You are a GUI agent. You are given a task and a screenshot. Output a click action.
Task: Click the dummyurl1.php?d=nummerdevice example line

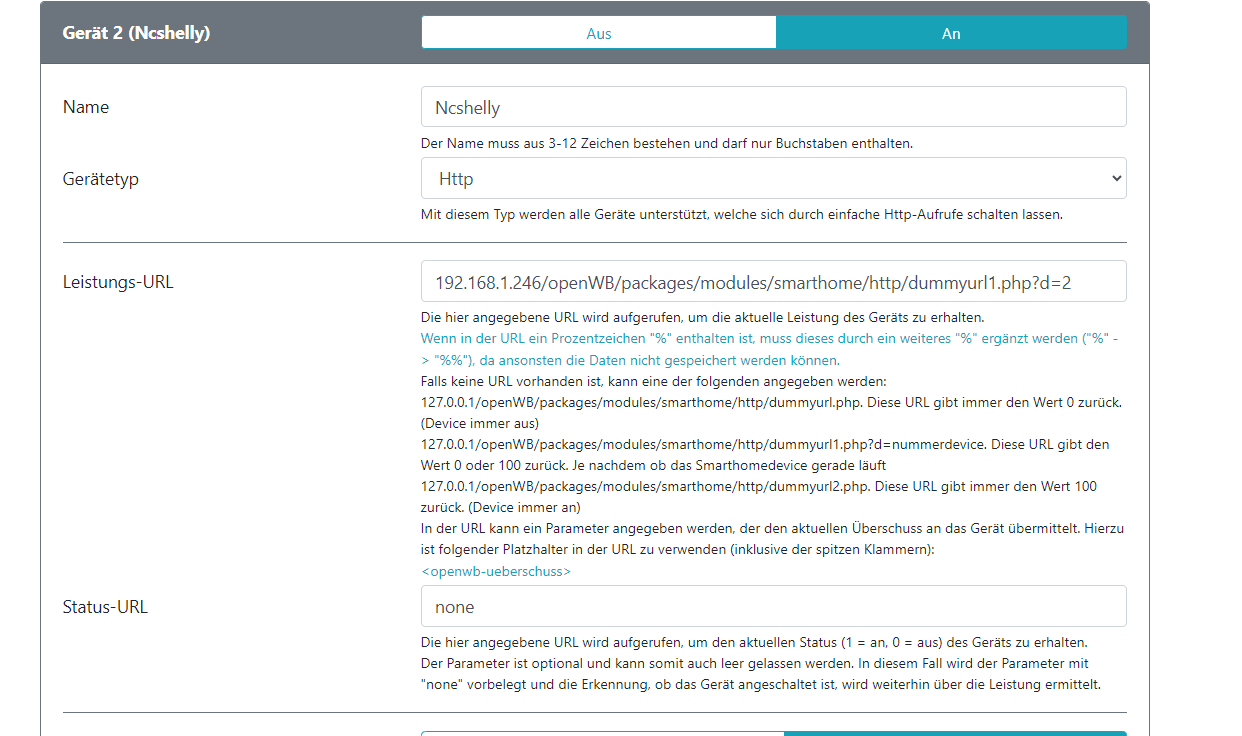tap(765, 454)
